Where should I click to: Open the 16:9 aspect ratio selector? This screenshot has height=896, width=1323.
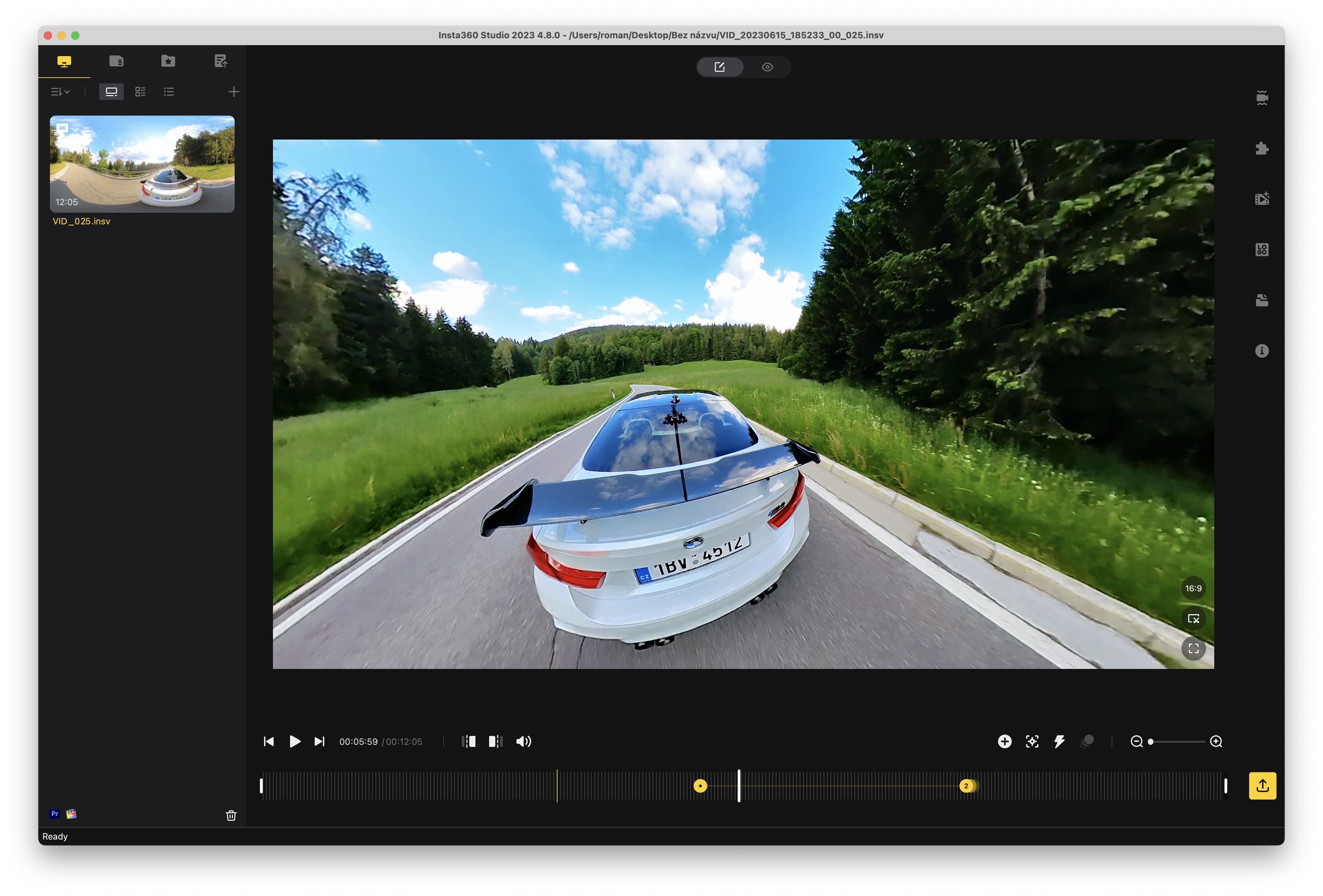point(1193,588)
